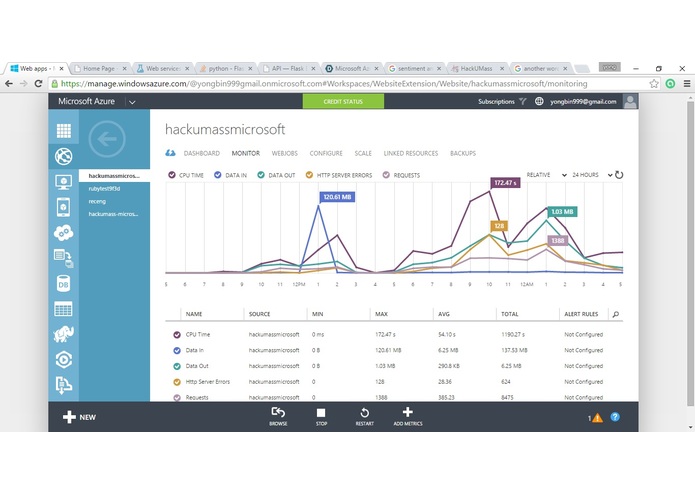The width and height of the screenshot is (695, 494).
Task: Click the 172.47 s peak marker on chart
Action: [x=505, y=183]
